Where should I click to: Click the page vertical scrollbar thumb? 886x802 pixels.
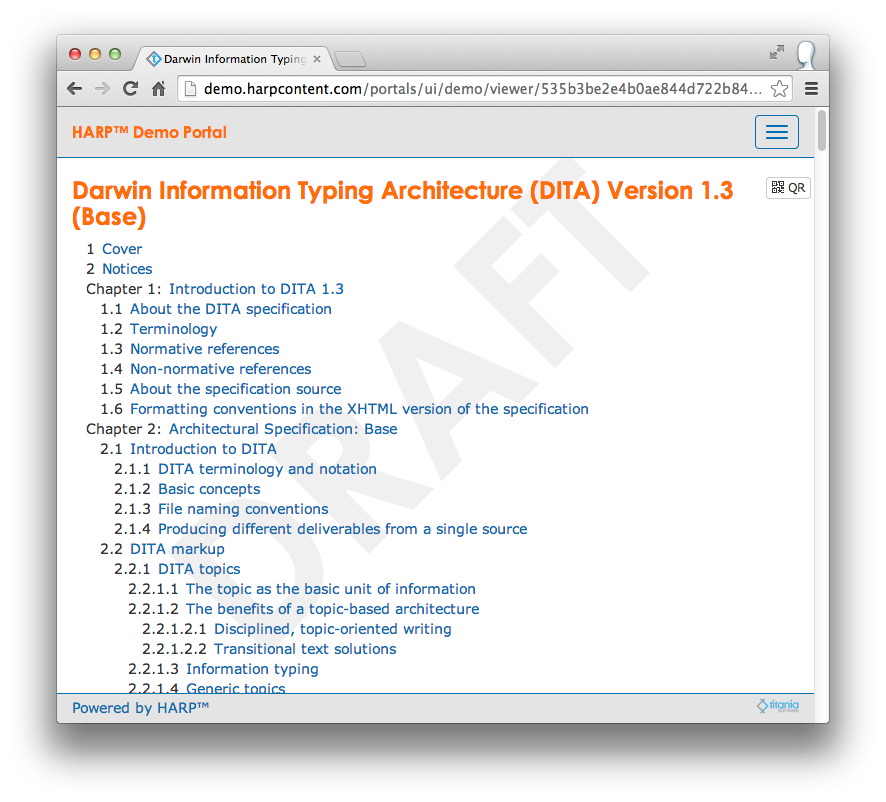(822, 131)
